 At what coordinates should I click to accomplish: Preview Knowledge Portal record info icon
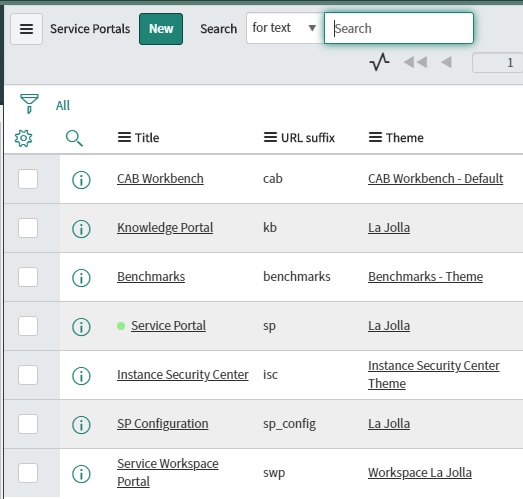[81, 229]
